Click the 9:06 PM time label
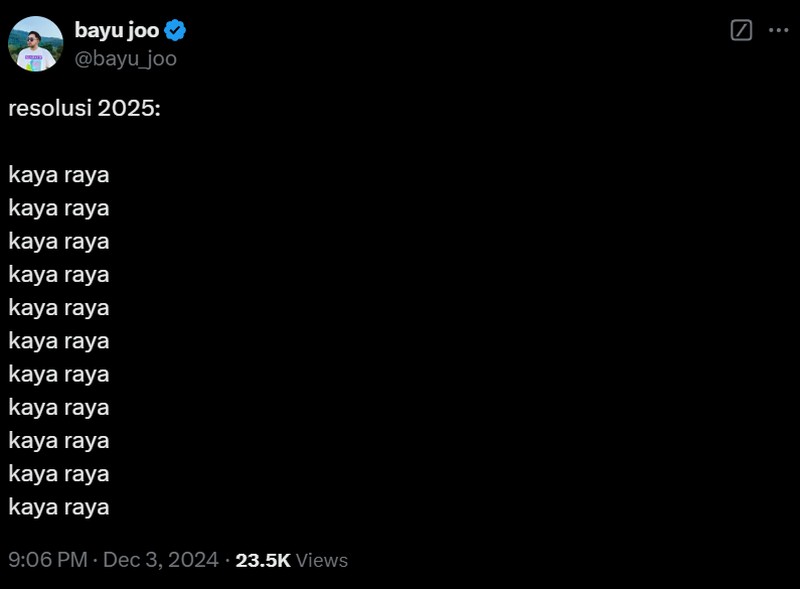The width and height of the screenshot is (800, 589). (43, 560)
